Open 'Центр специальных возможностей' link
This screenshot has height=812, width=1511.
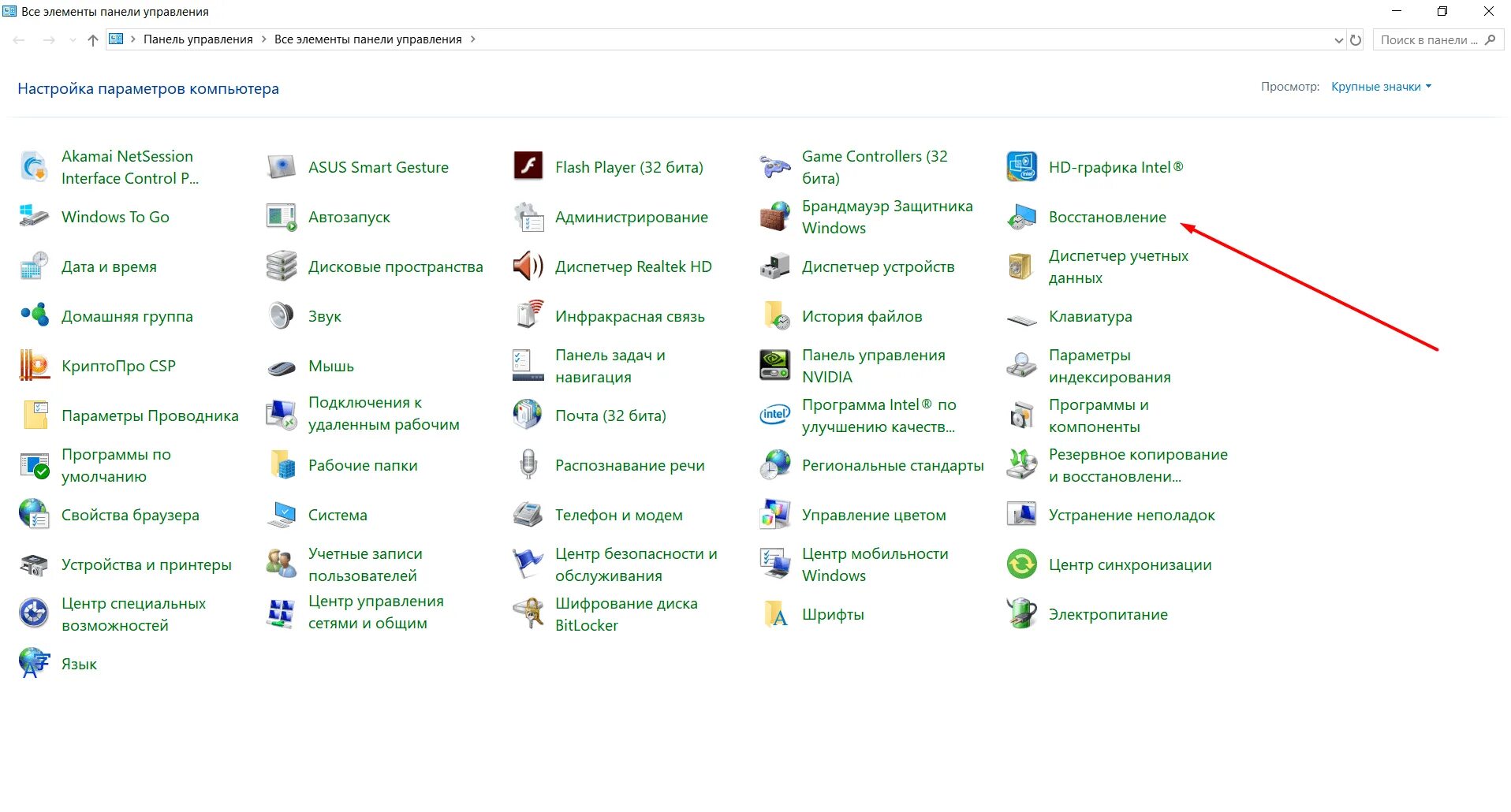click(133, 614)
